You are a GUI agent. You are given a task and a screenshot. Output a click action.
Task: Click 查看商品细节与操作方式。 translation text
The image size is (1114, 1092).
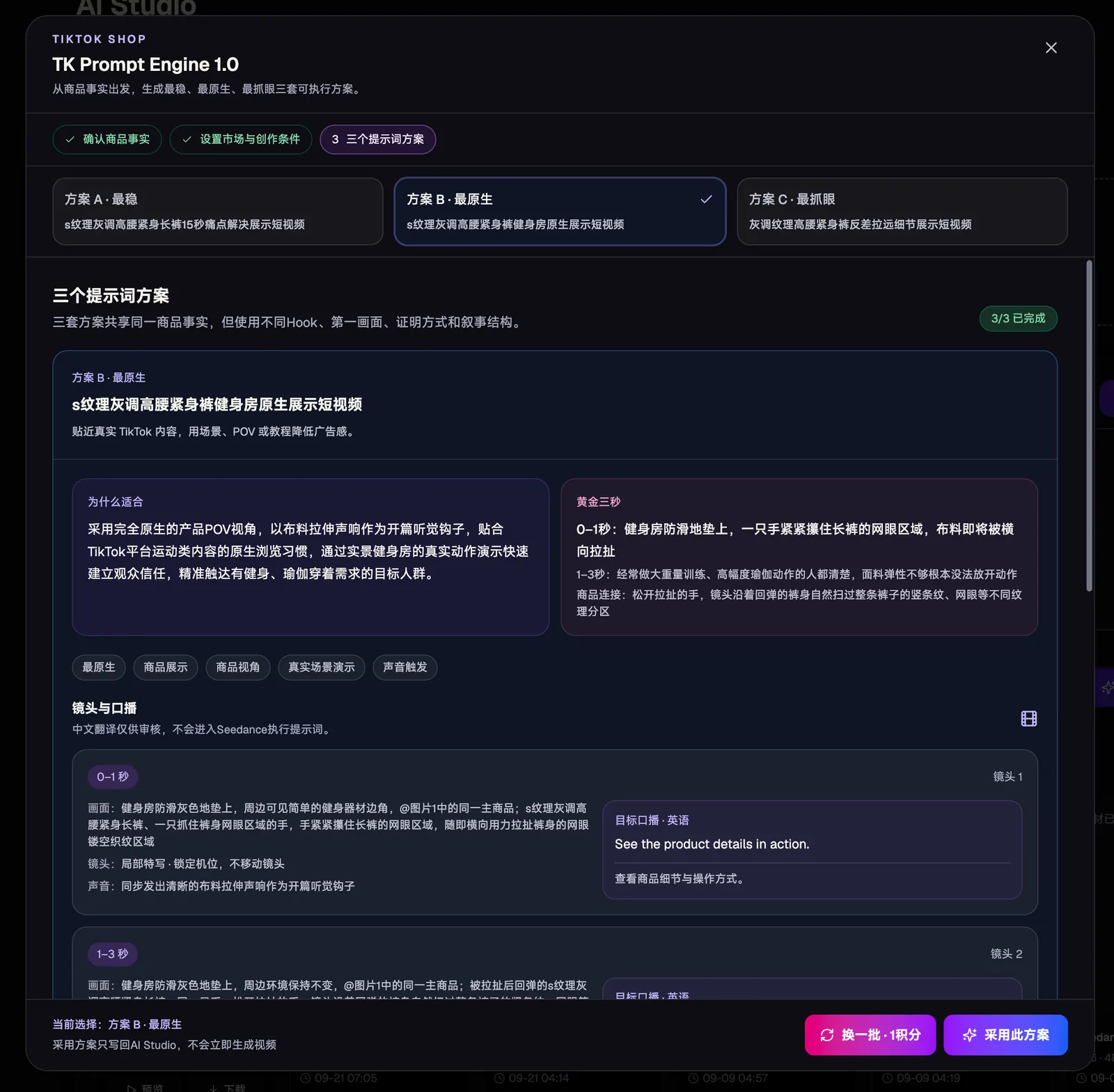click(682, 879)
